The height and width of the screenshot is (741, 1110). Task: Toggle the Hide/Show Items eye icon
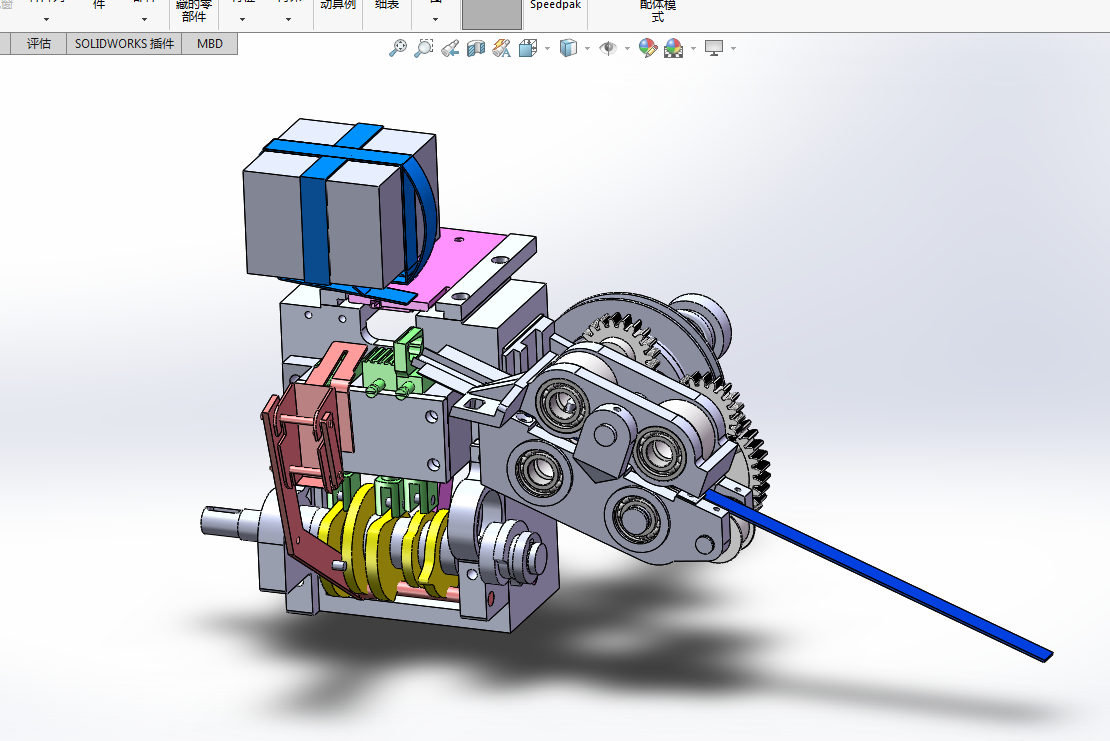coord(608,48)
